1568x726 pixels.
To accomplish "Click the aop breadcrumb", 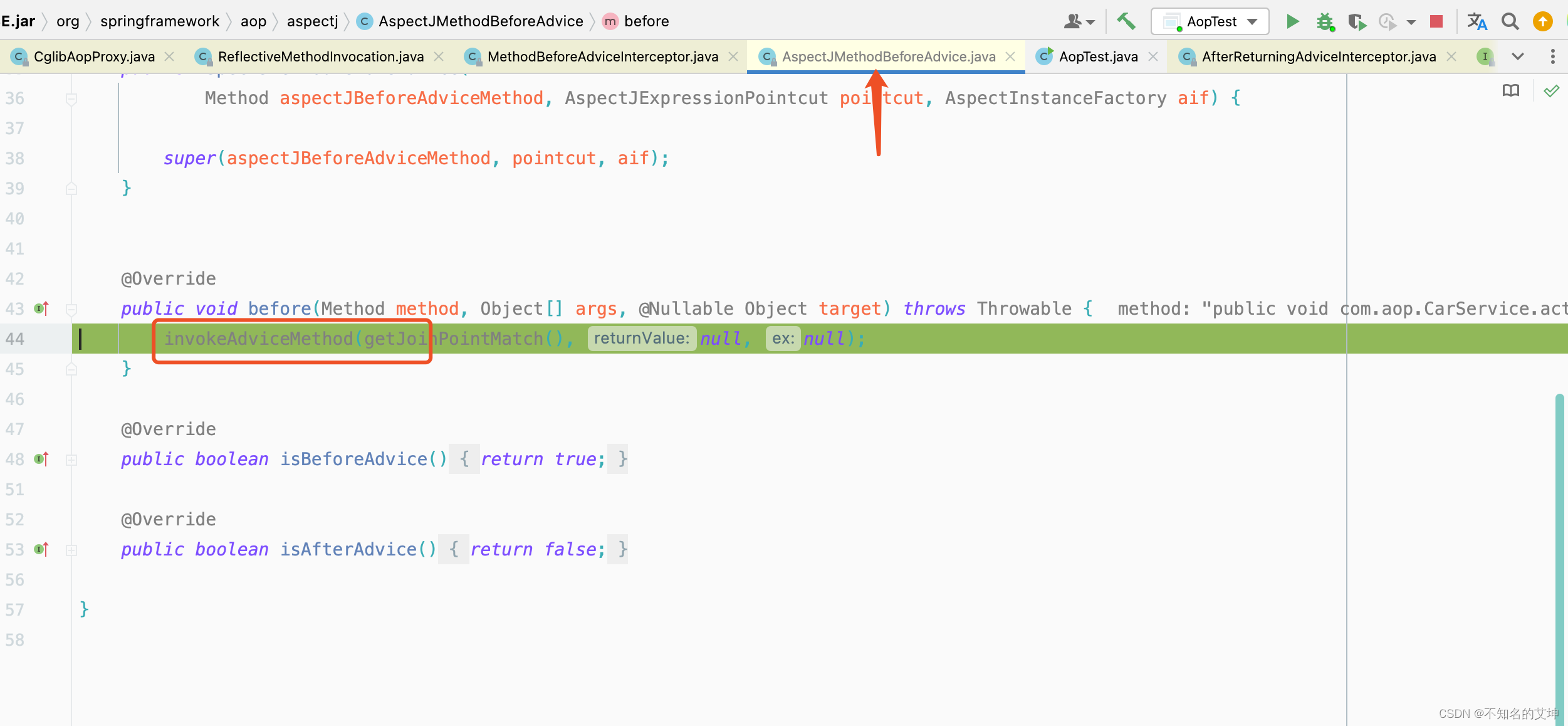I will point(253,21).
